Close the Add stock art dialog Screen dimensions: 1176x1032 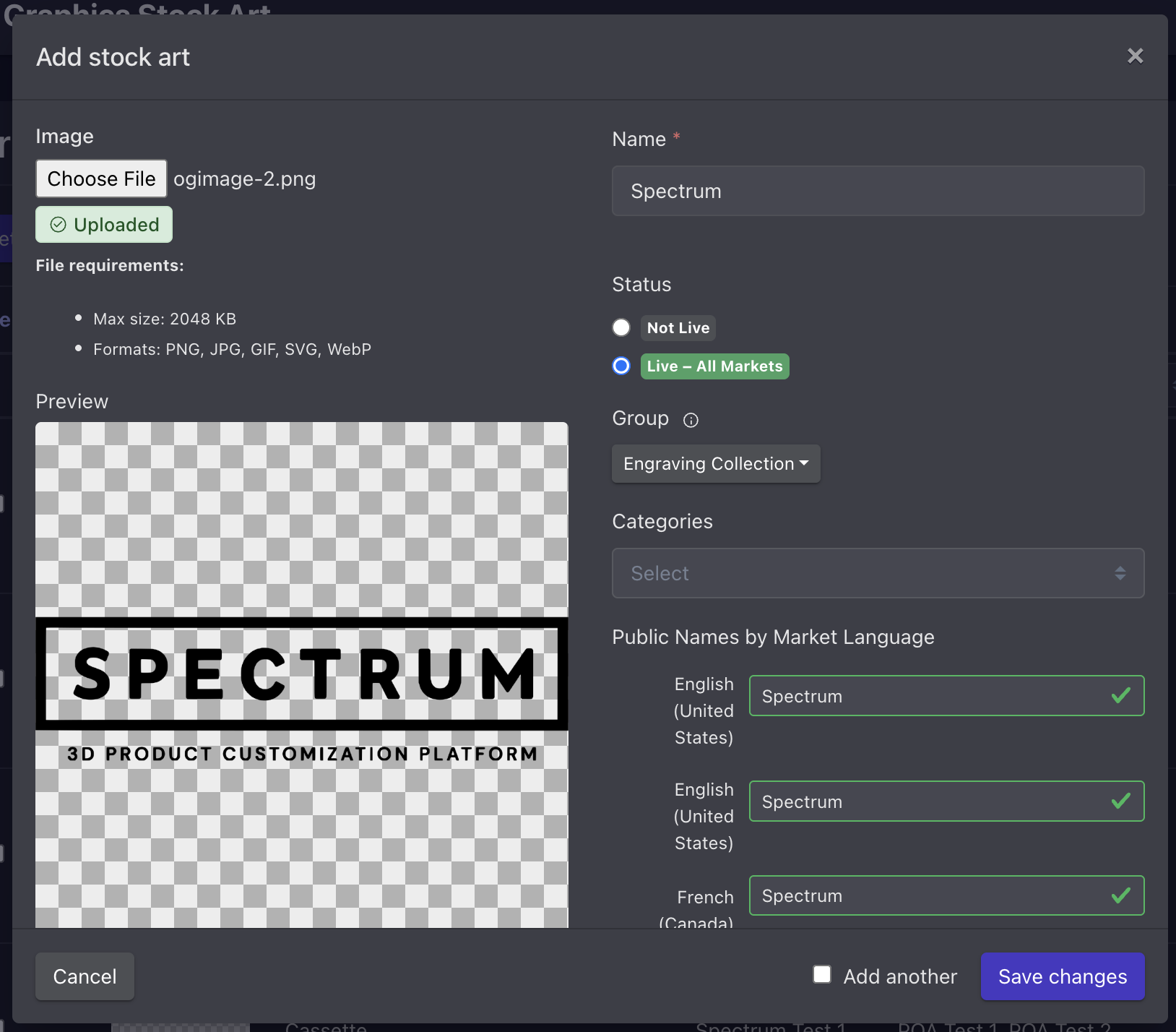coord(1135,56)
